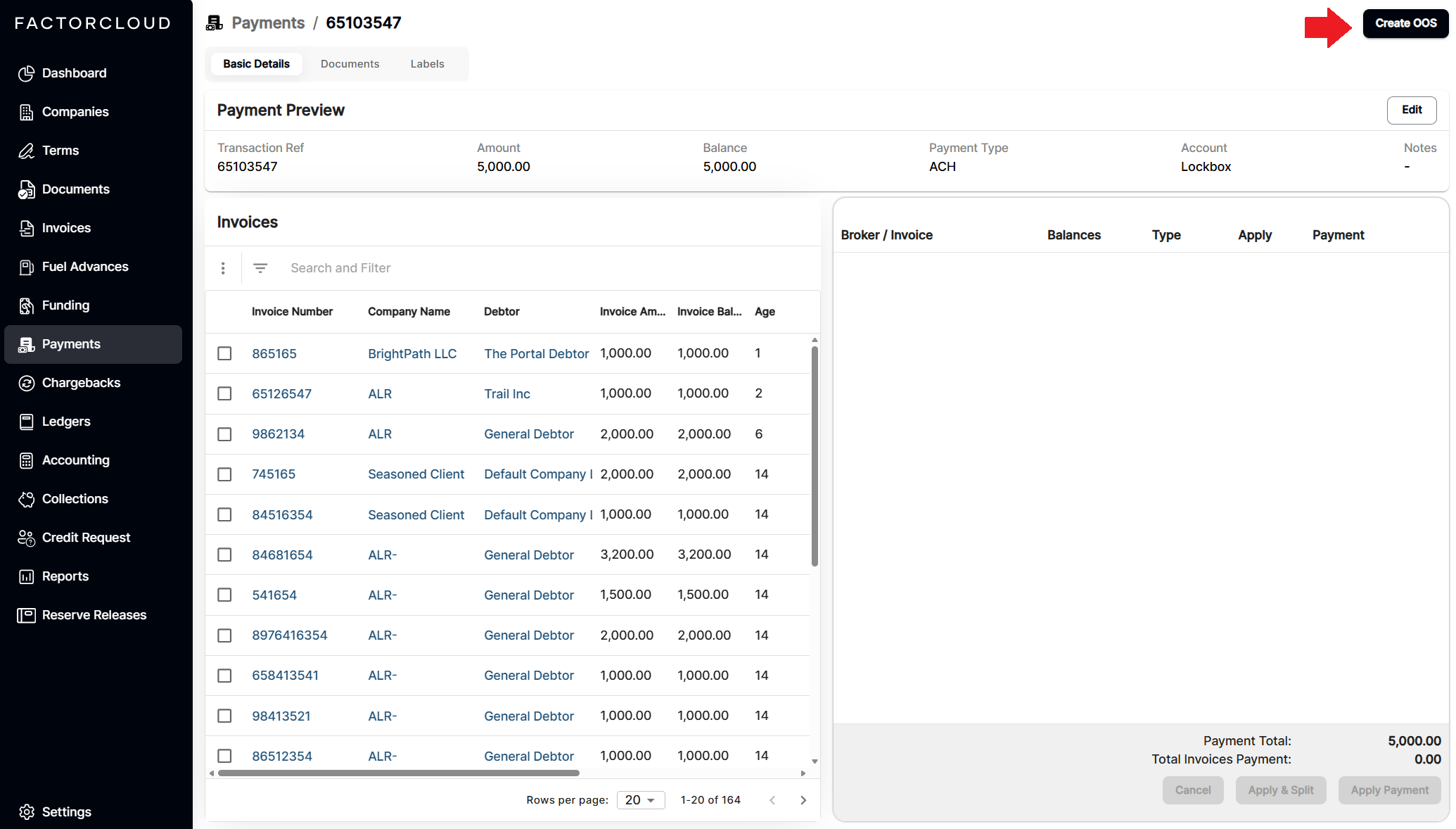Select the Terms pen icon
This screenshot has height=829, width=1456.
pyautogui.click(x=26, y=151)
